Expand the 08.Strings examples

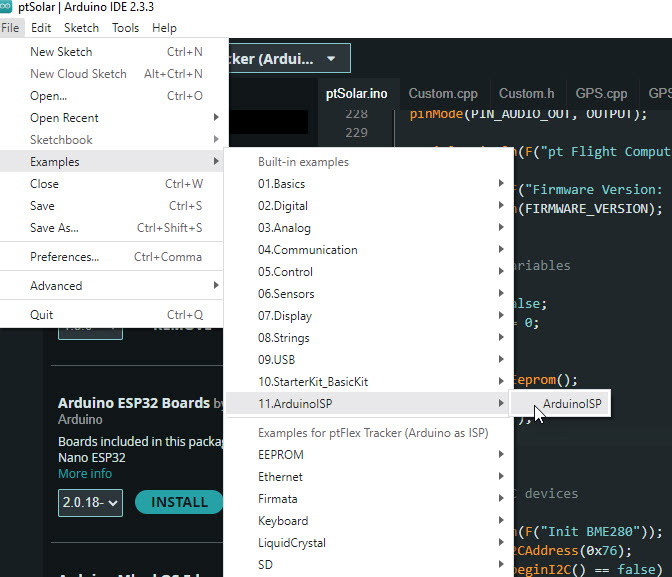[x=369, y=338]
